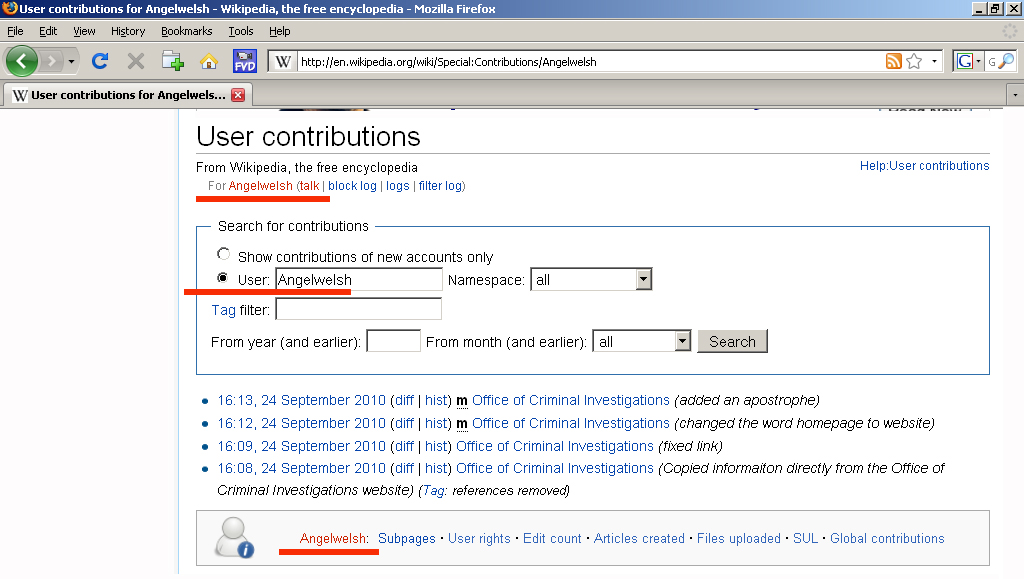The width and height of the screenshot is (1024, 579).
Task: Open hist for the 16:12 edit
Action: click(436, 423)
